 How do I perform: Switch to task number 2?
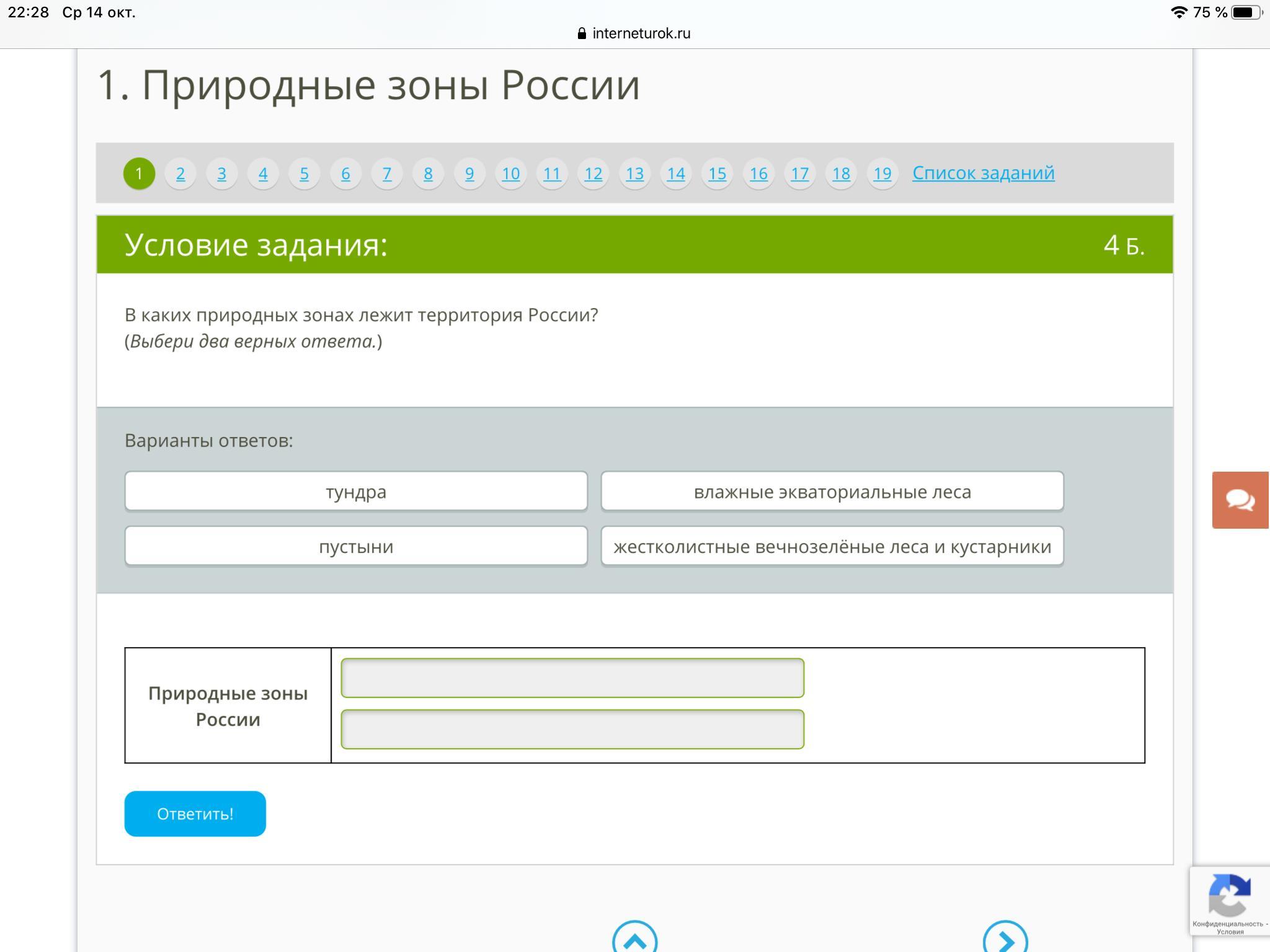point(180,174)
